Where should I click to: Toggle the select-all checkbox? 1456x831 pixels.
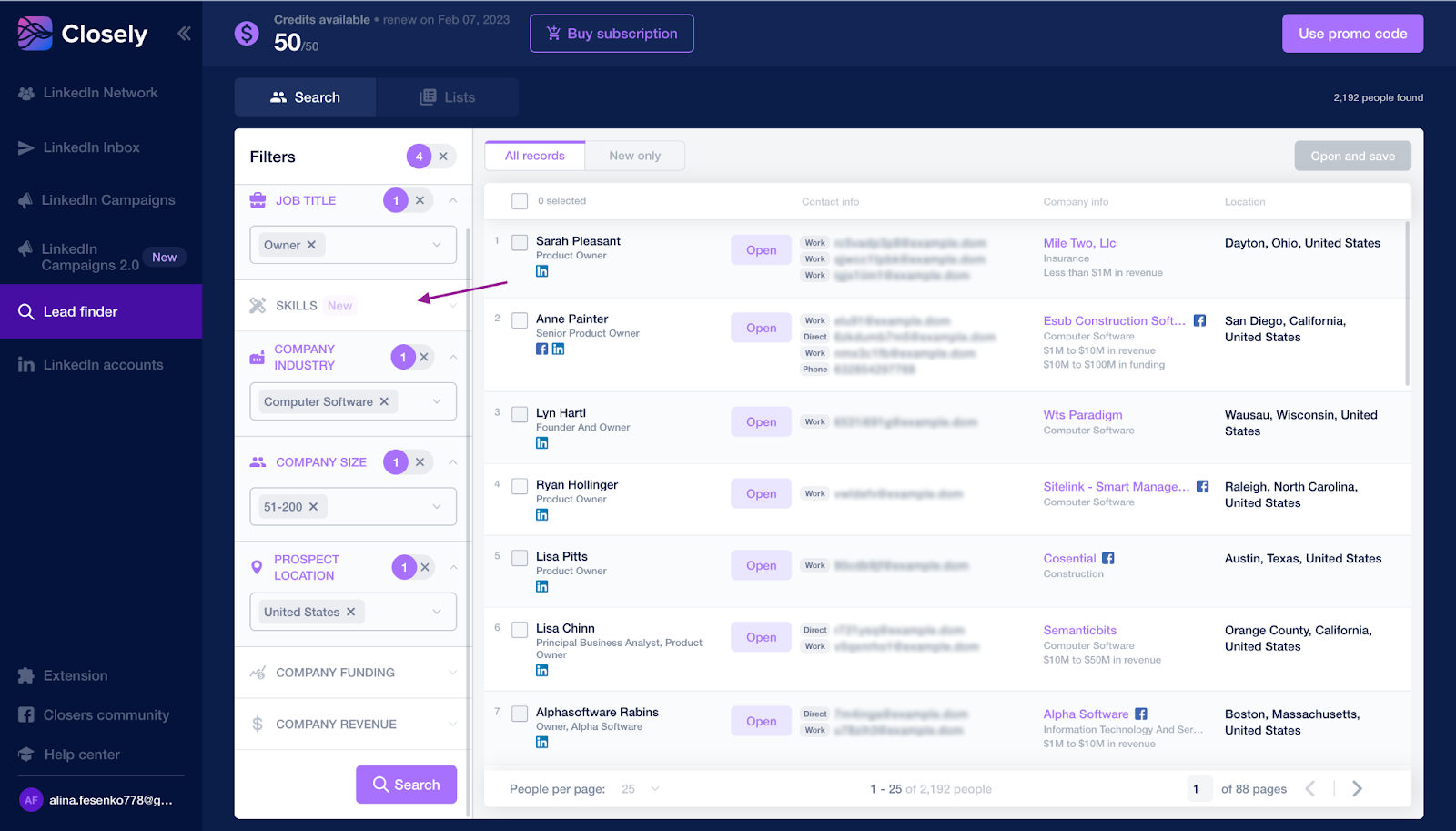(x=520, y=201)
